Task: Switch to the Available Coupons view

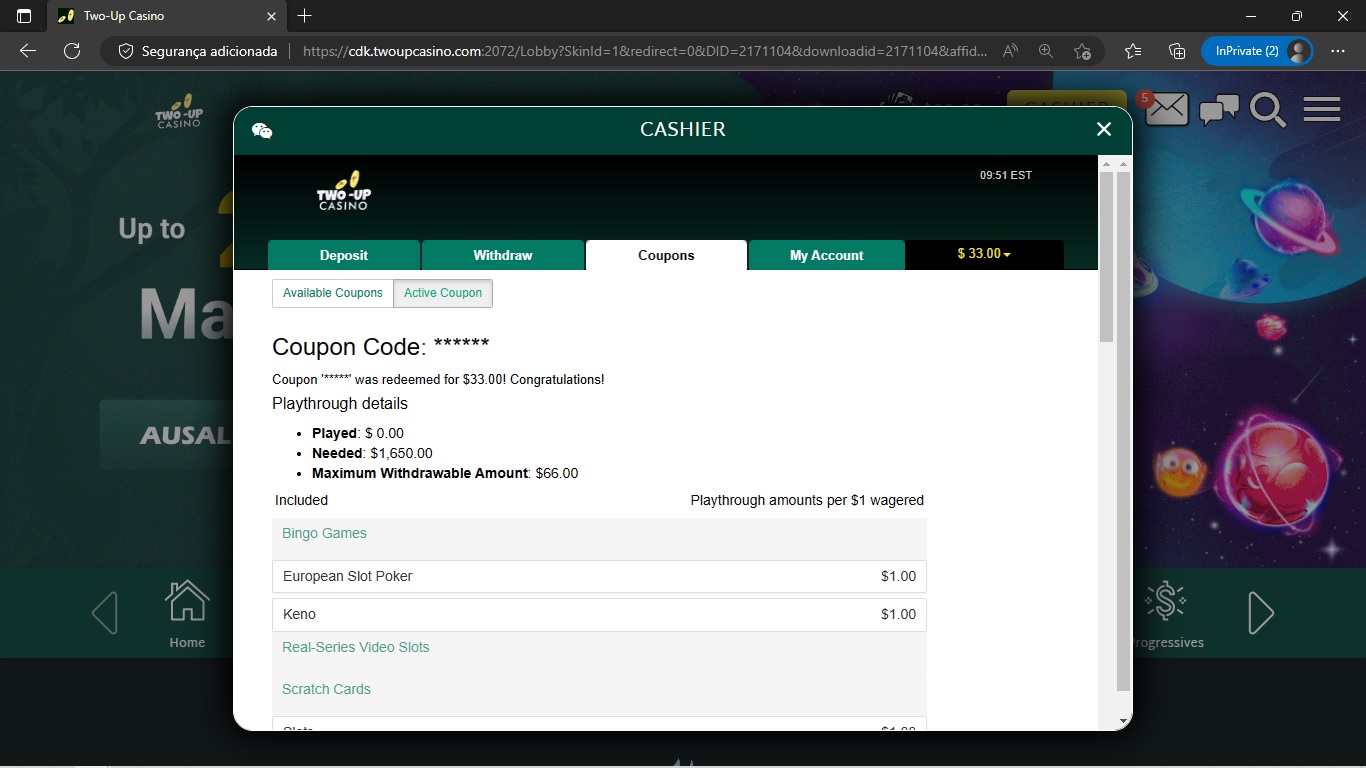Action: (x=332, y=293)
